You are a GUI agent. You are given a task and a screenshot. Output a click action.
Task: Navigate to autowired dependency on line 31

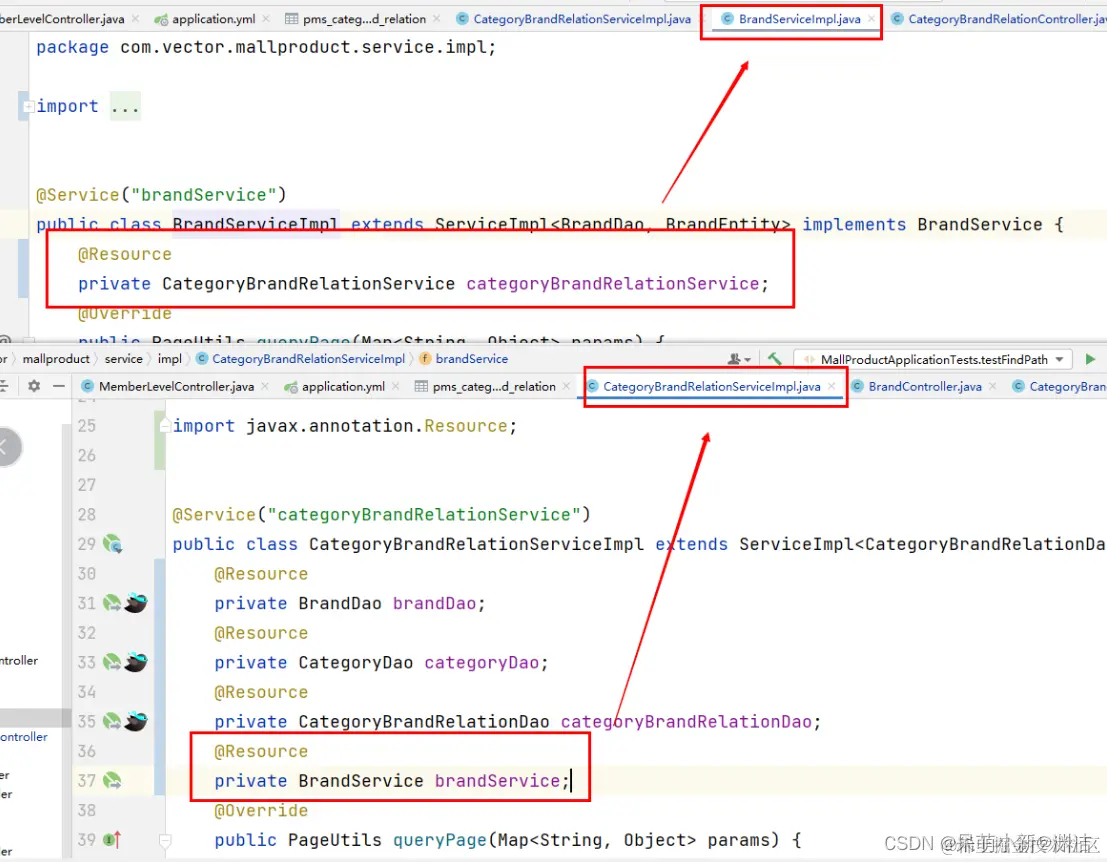pos(112,603)
